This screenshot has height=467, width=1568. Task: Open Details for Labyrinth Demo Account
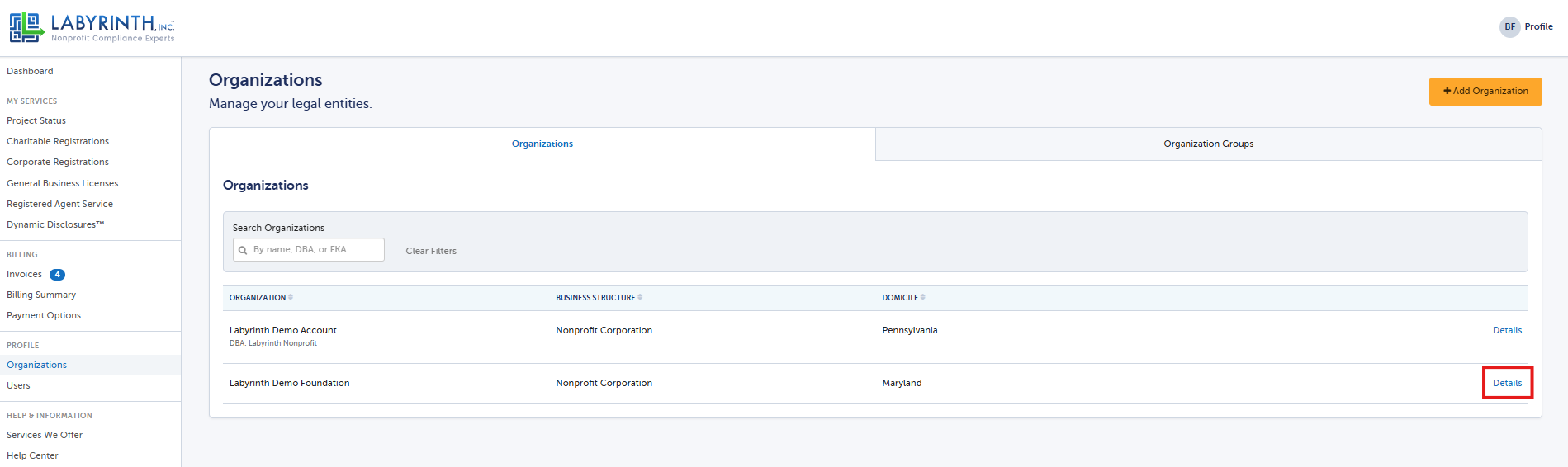[x=1507, y=330]
